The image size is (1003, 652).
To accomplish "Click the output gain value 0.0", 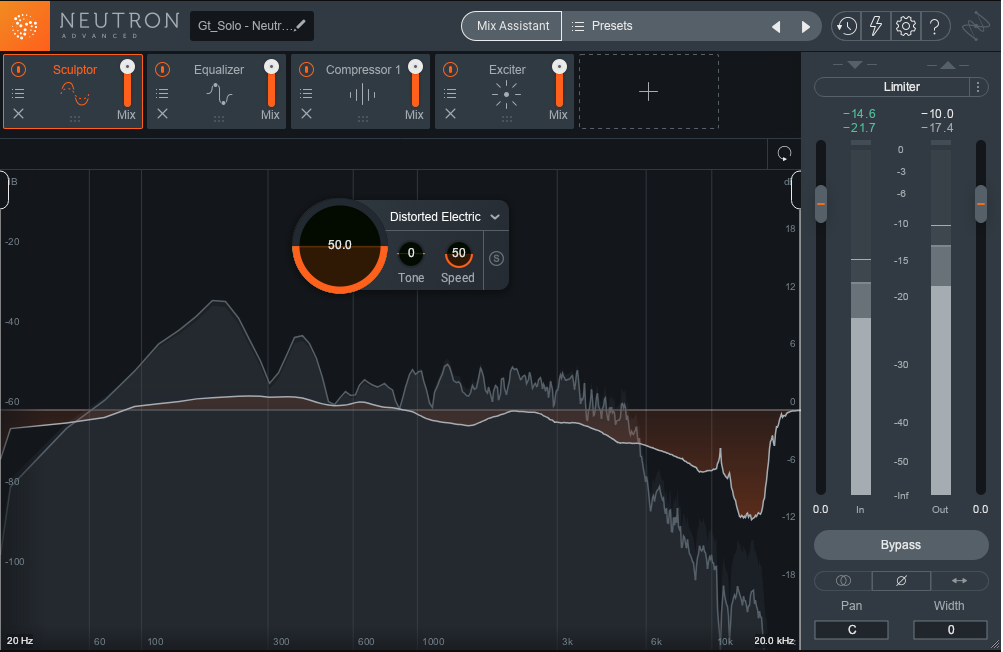I will (981, 509).
